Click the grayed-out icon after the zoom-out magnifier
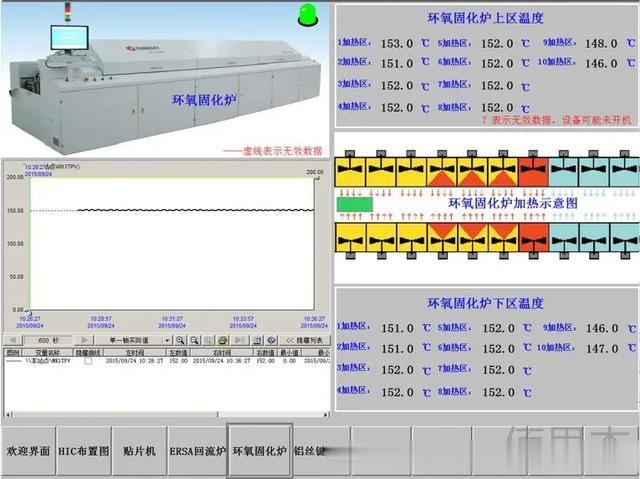 (x=208, y=340)
